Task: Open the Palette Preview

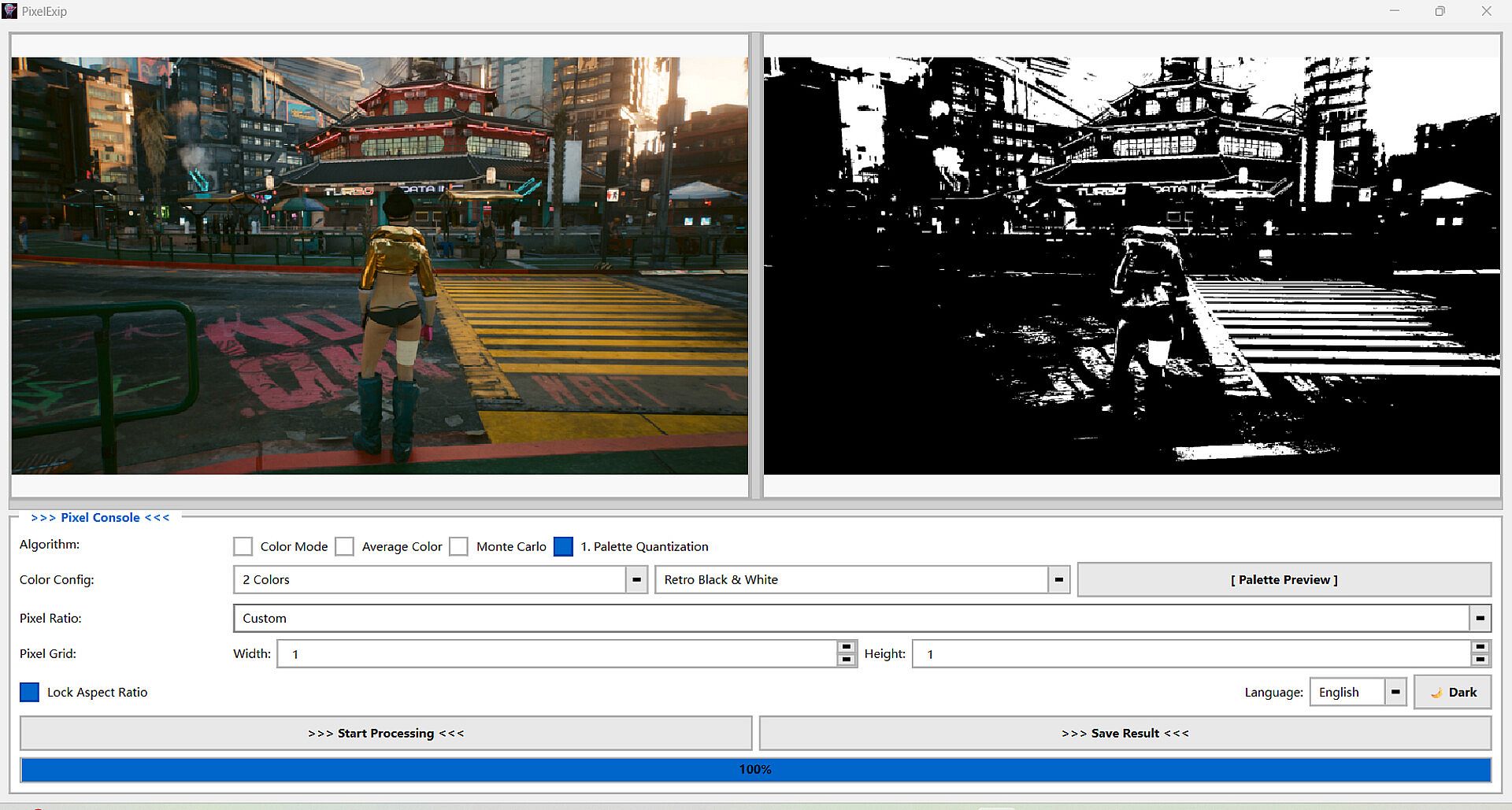Action: [x=1284, y=579]
